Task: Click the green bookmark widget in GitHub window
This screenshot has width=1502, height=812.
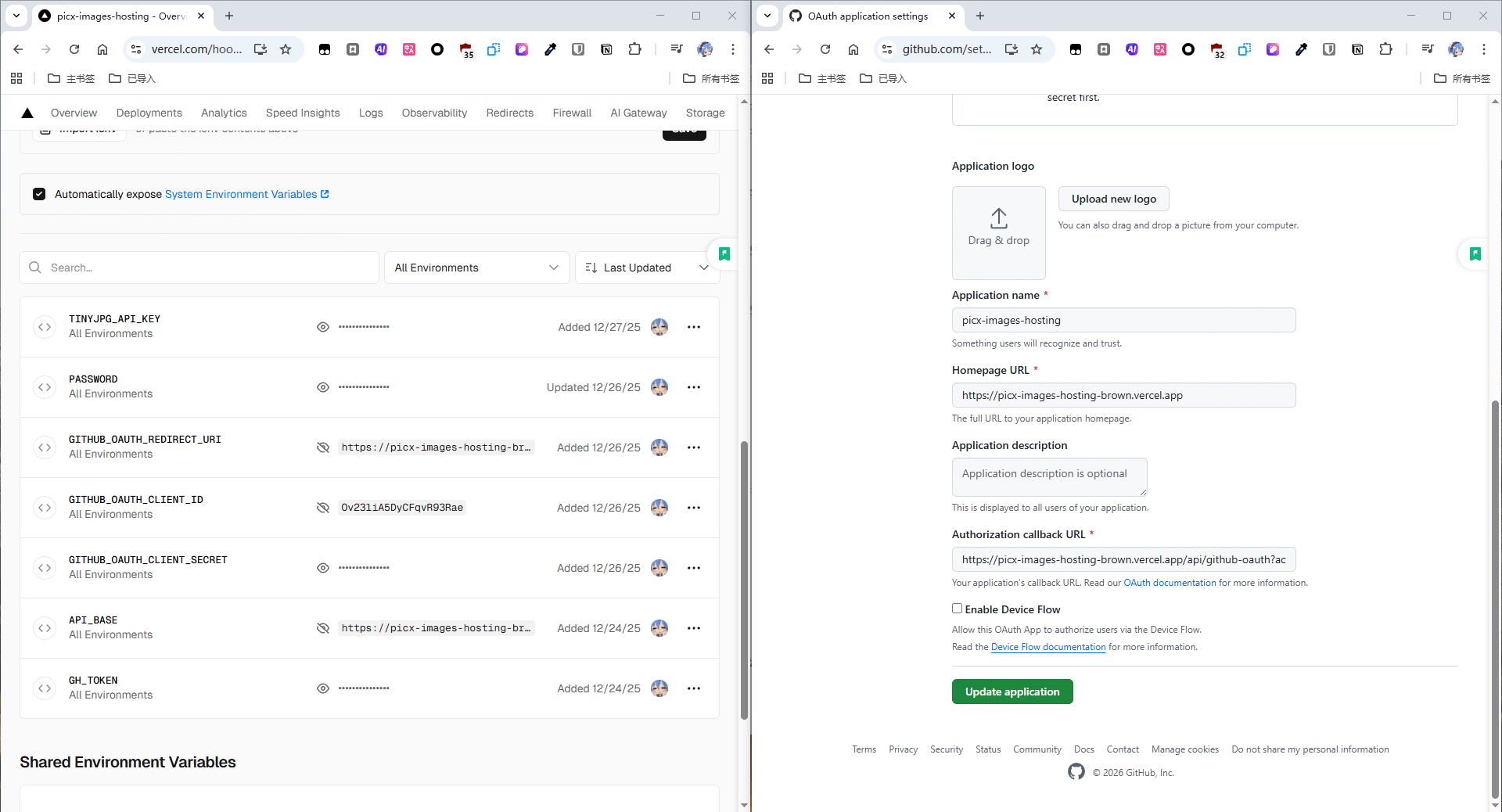Action: coord(1475,253)
